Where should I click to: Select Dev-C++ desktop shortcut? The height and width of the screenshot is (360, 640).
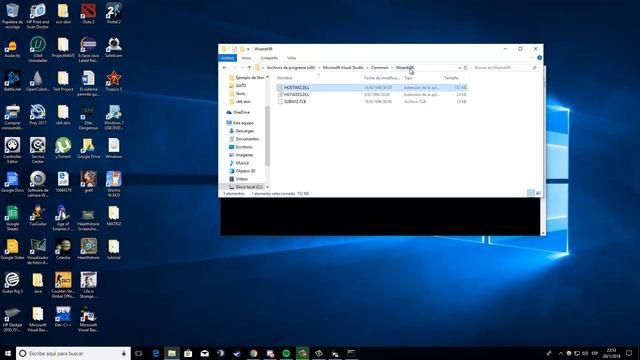[x=63, y=317]
